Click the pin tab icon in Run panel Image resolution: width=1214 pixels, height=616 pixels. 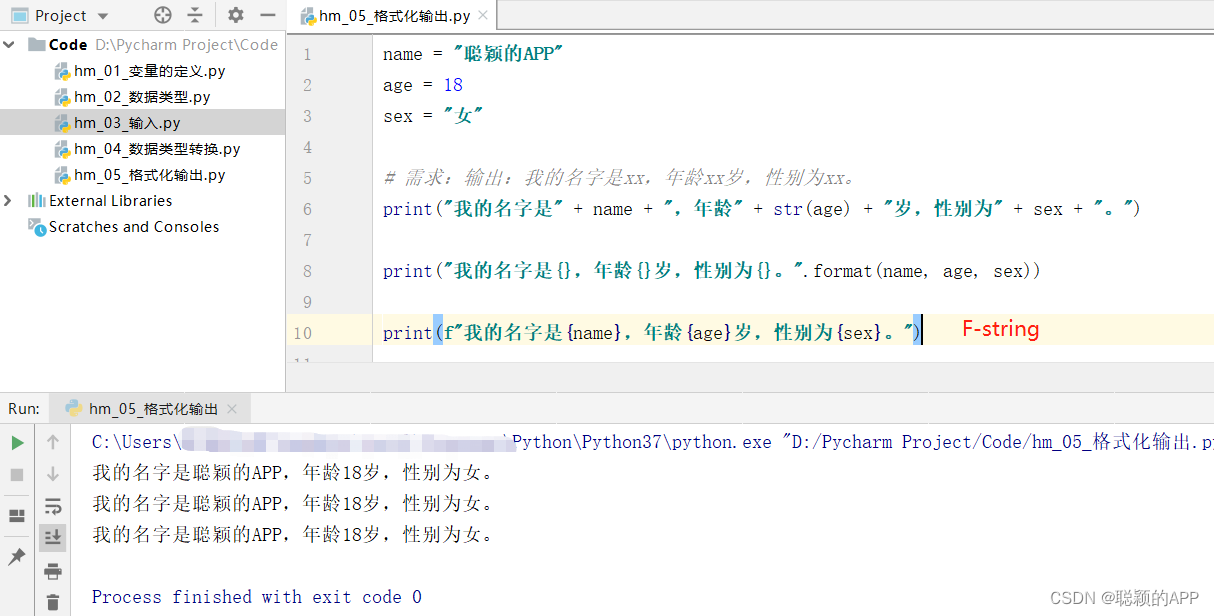[x=17, y=557]
